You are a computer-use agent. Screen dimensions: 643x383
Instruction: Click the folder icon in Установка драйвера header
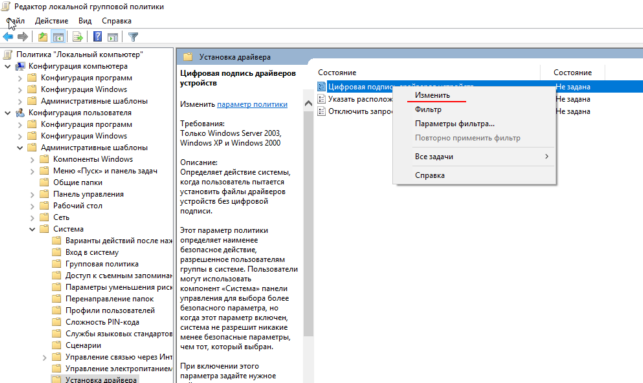click(188, 57)
